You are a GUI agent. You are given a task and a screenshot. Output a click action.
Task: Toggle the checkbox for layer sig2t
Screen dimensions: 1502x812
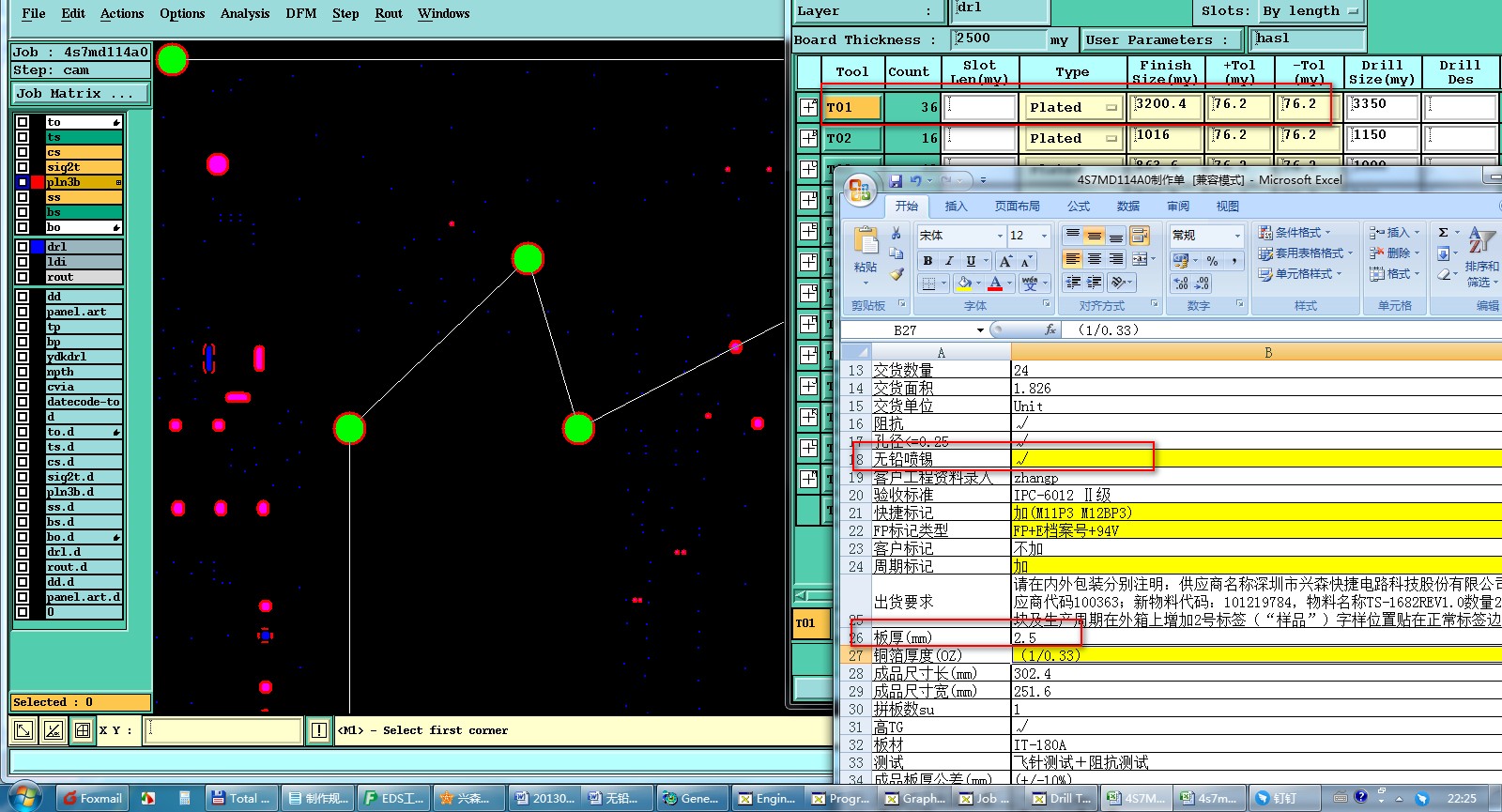pyautogui.click(x=23, y=167)
